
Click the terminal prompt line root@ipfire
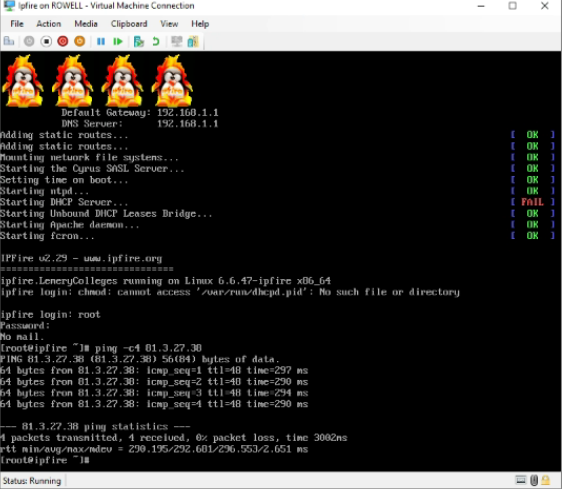[x=44, y=460]
